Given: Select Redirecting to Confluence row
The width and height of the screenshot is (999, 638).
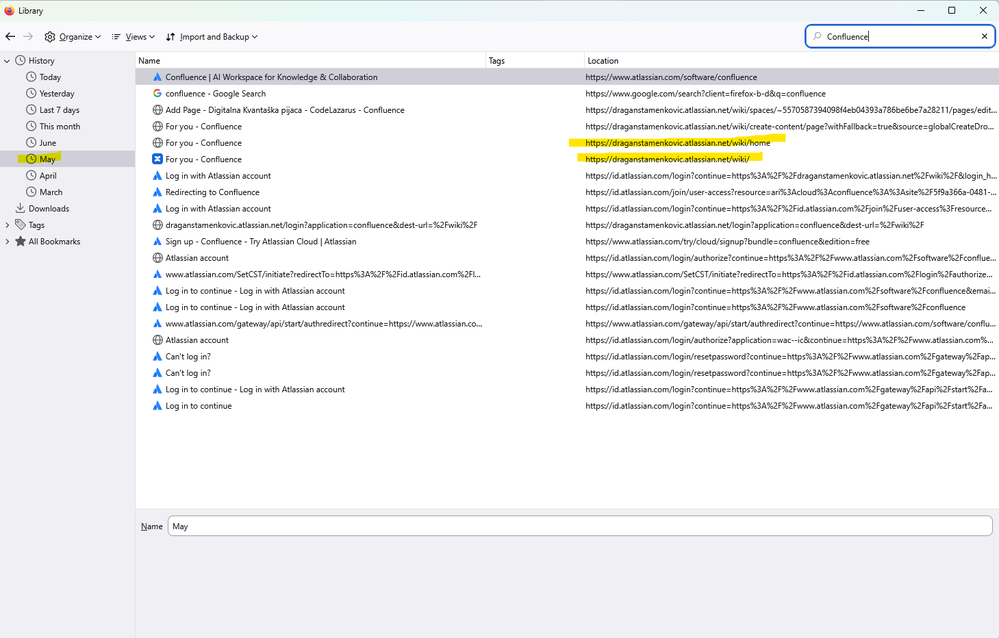Looking at the screenshot, I should [x=567, y=192].
